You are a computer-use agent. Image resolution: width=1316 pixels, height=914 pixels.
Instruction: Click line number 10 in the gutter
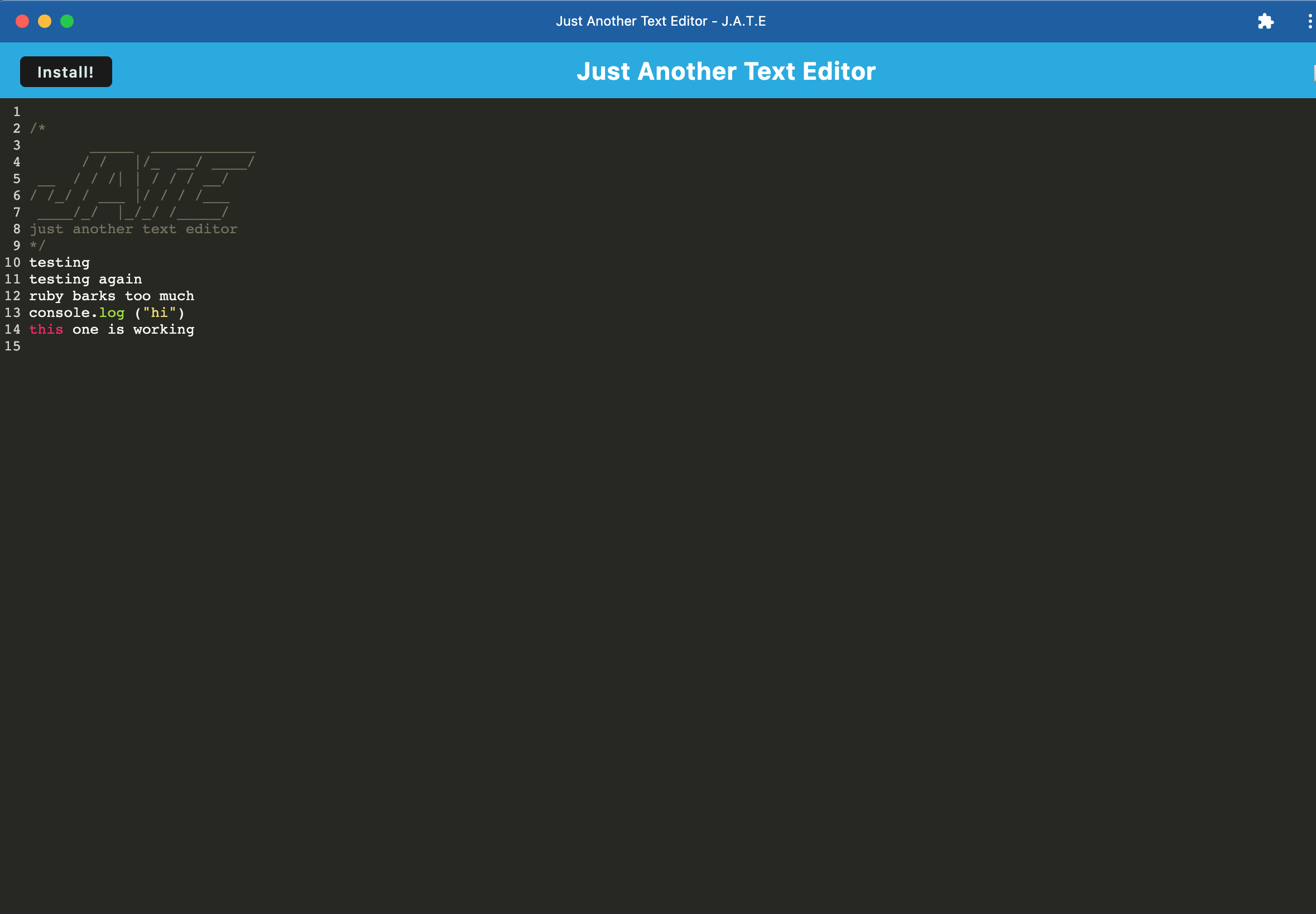(x=13, y=262)
